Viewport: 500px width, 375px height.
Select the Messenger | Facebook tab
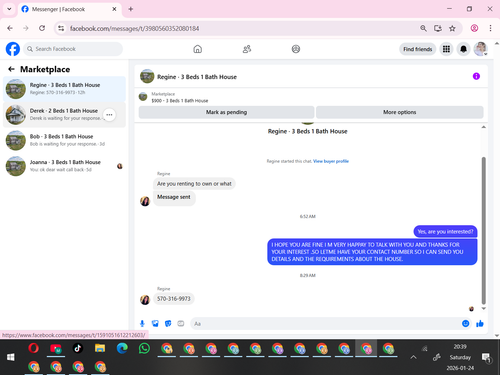coord(69,9)
